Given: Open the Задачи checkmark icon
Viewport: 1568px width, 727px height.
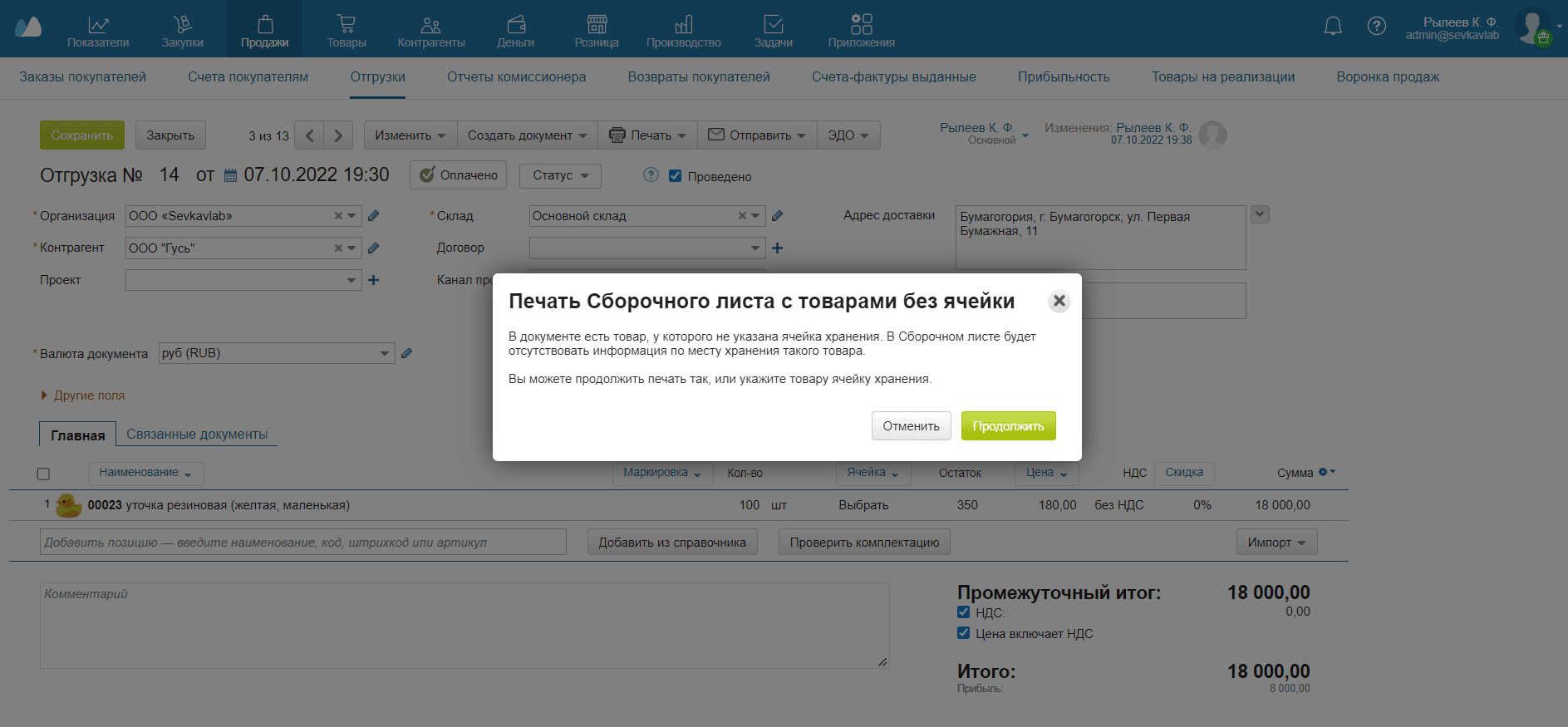Looking at the screenshot, I should click(774, 25).
